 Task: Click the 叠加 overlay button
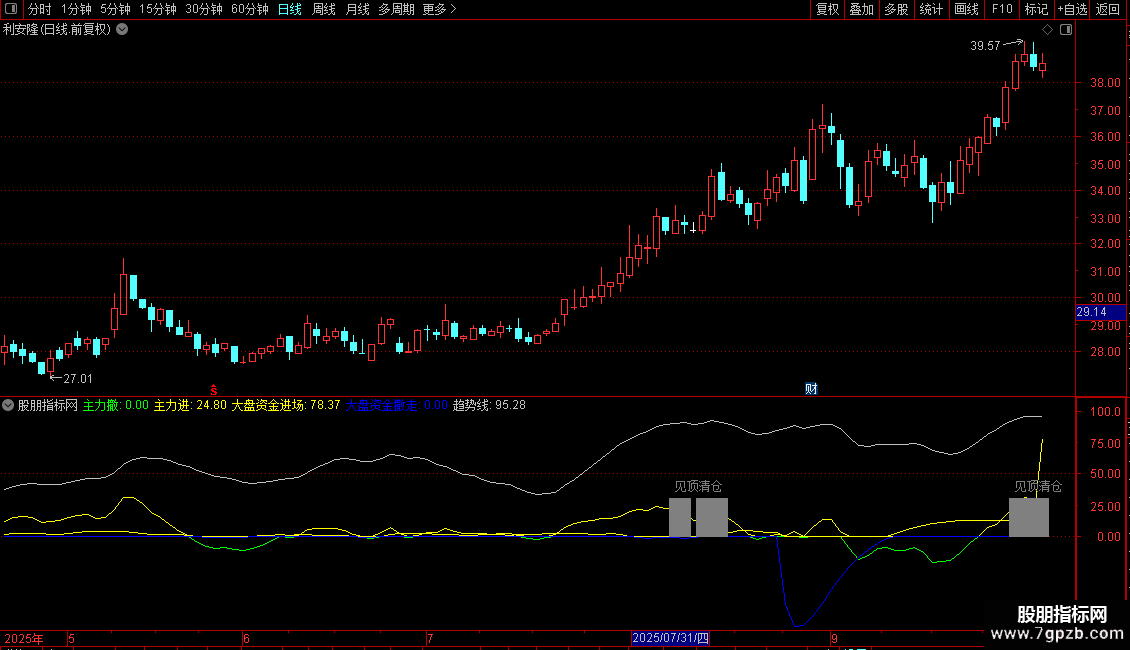click(861, 9)
